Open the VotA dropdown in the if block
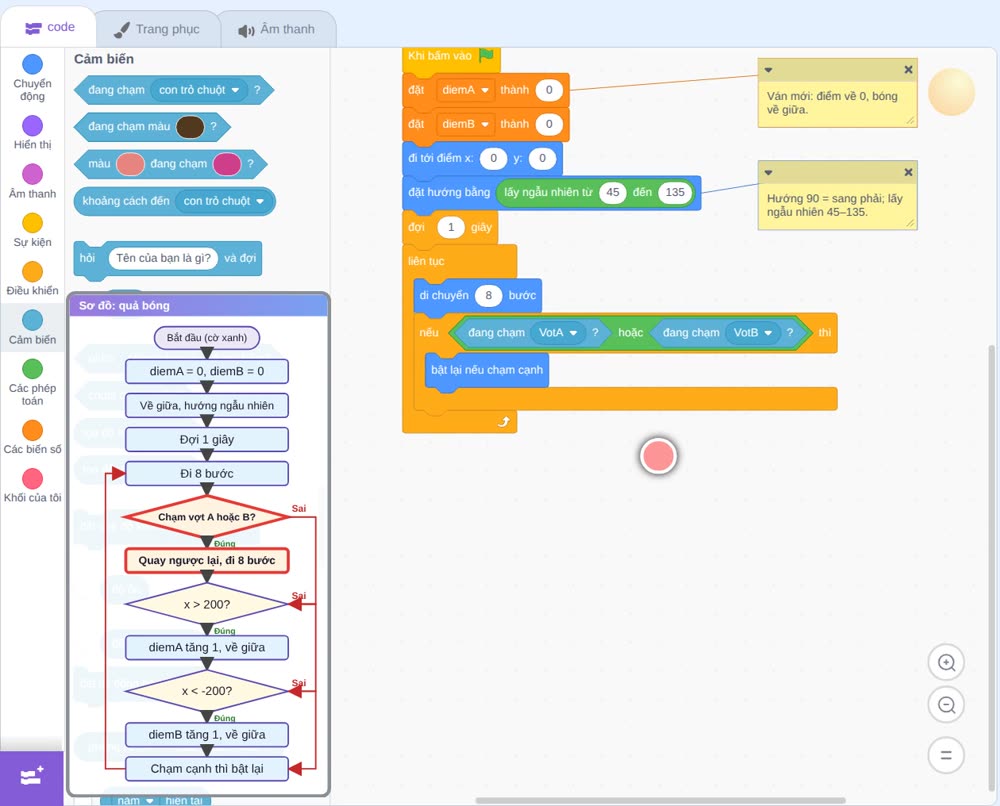 558,332
